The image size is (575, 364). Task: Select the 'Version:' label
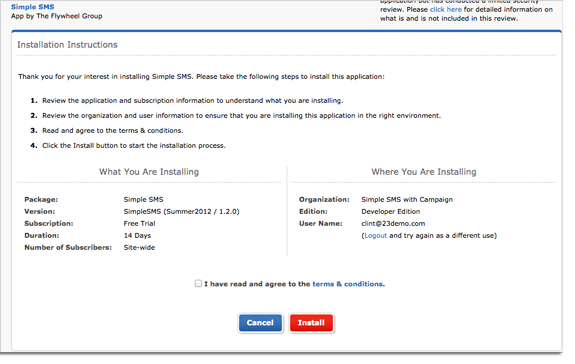40,212
